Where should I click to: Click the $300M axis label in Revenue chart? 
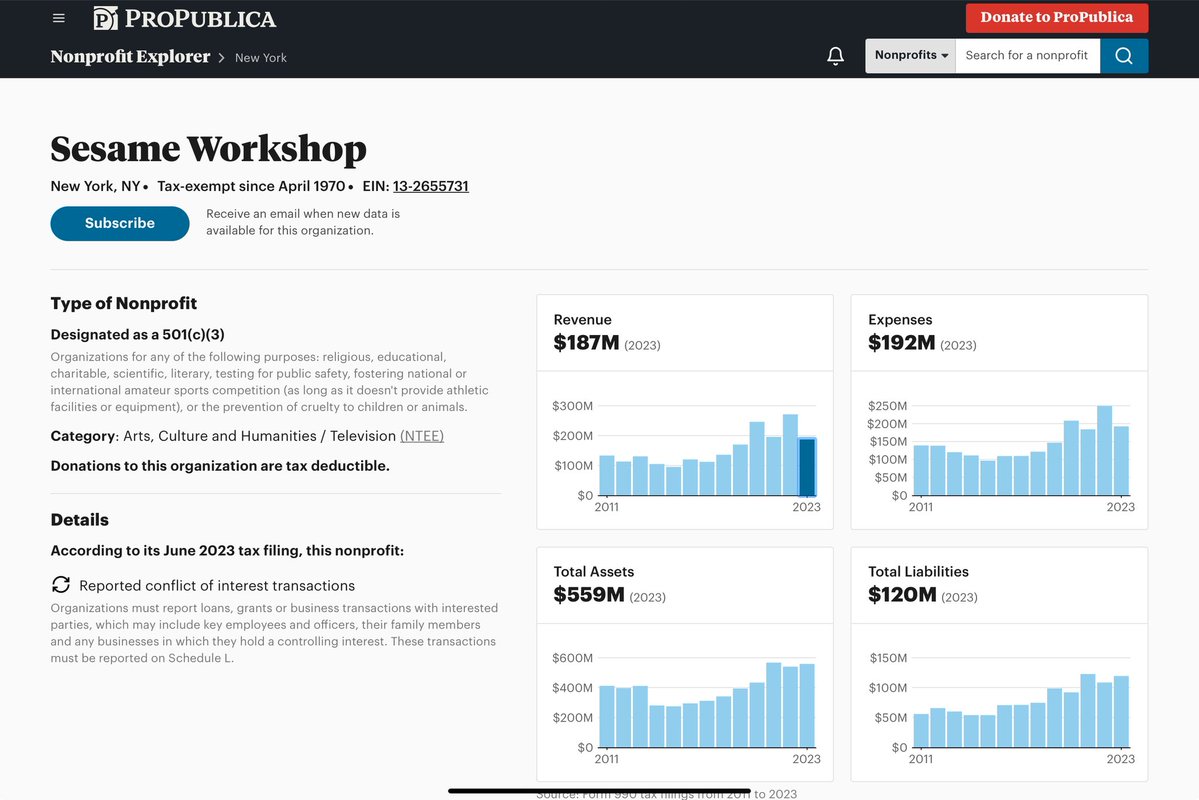click(572, 406)
